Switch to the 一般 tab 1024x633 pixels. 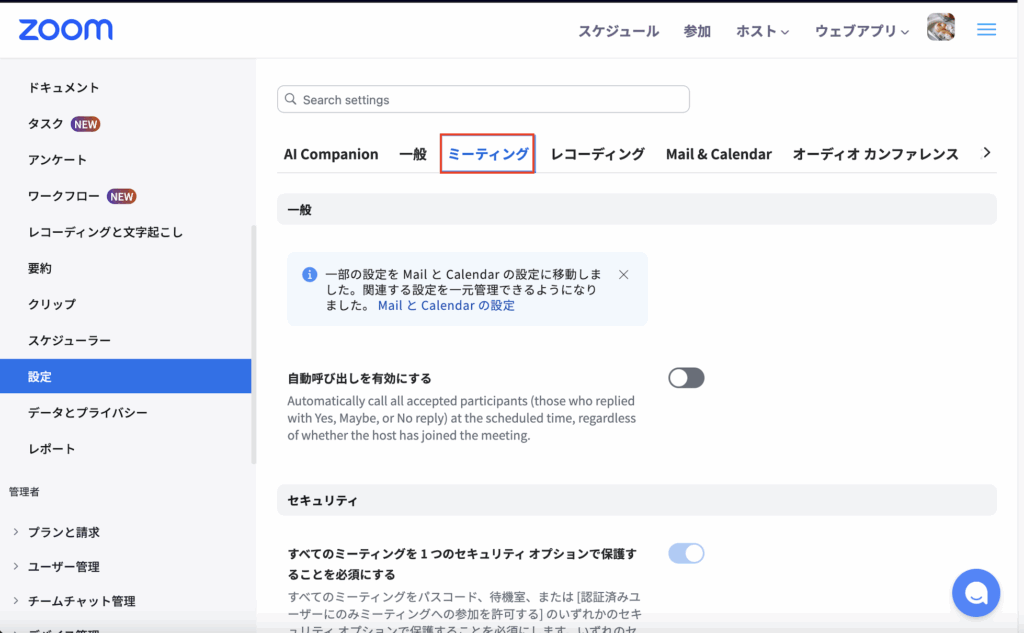(413, 154)
